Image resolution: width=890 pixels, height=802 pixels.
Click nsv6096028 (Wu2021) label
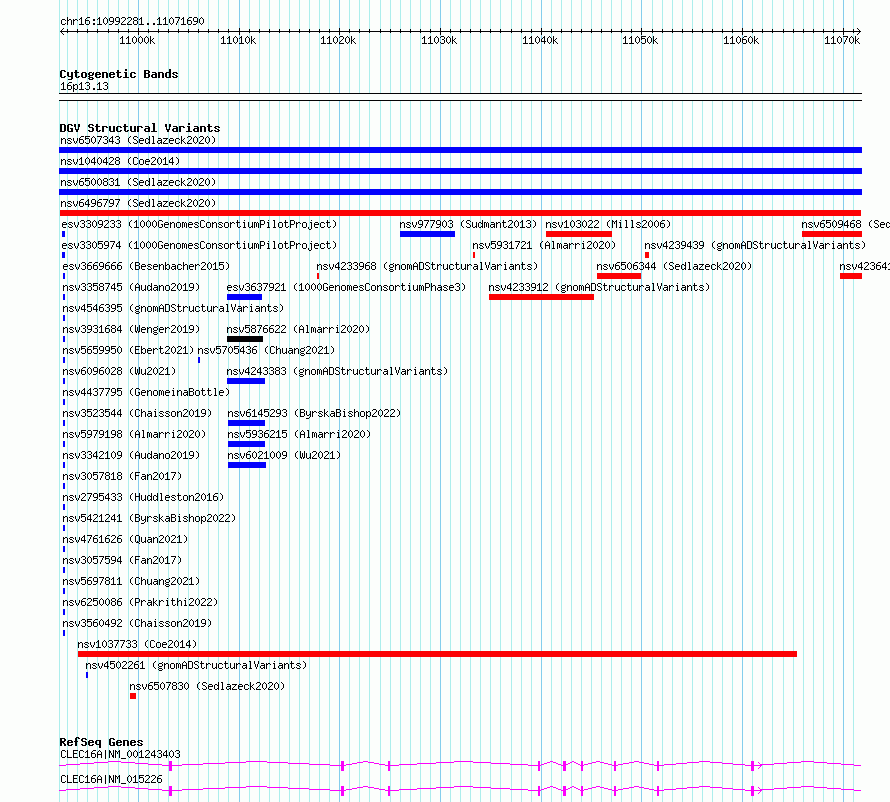[119, 371]
